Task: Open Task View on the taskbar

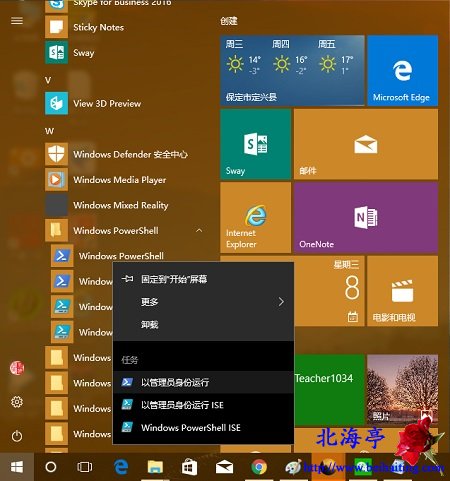Action: (85, 467)
